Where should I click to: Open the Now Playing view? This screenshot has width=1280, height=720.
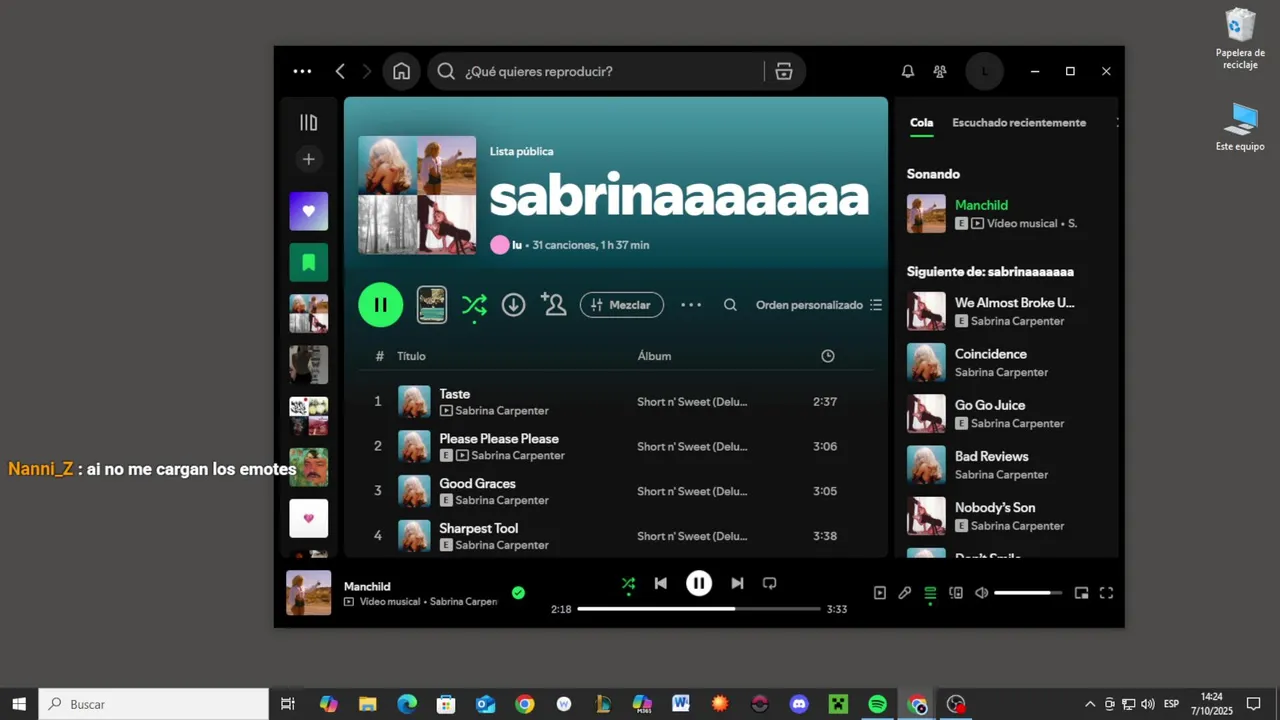click(x=880, y=593)
